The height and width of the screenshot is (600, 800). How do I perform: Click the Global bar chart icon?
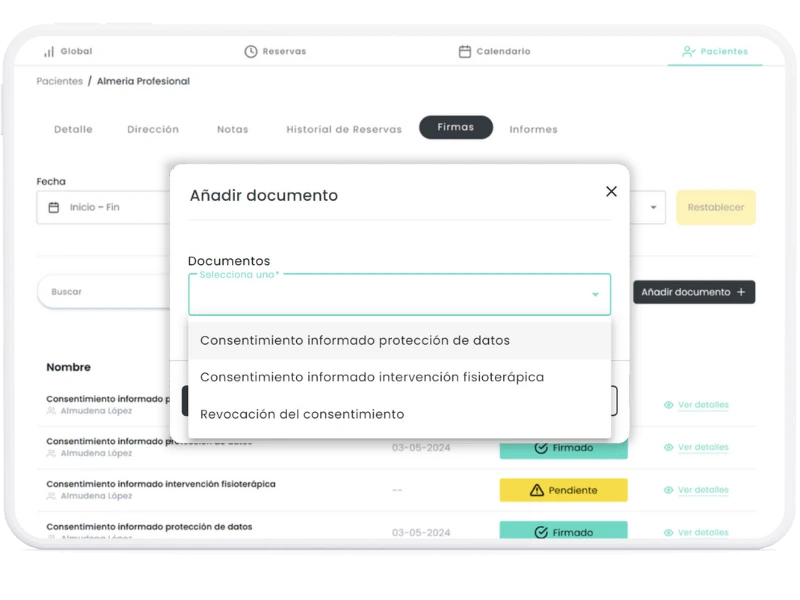[49, 52]
